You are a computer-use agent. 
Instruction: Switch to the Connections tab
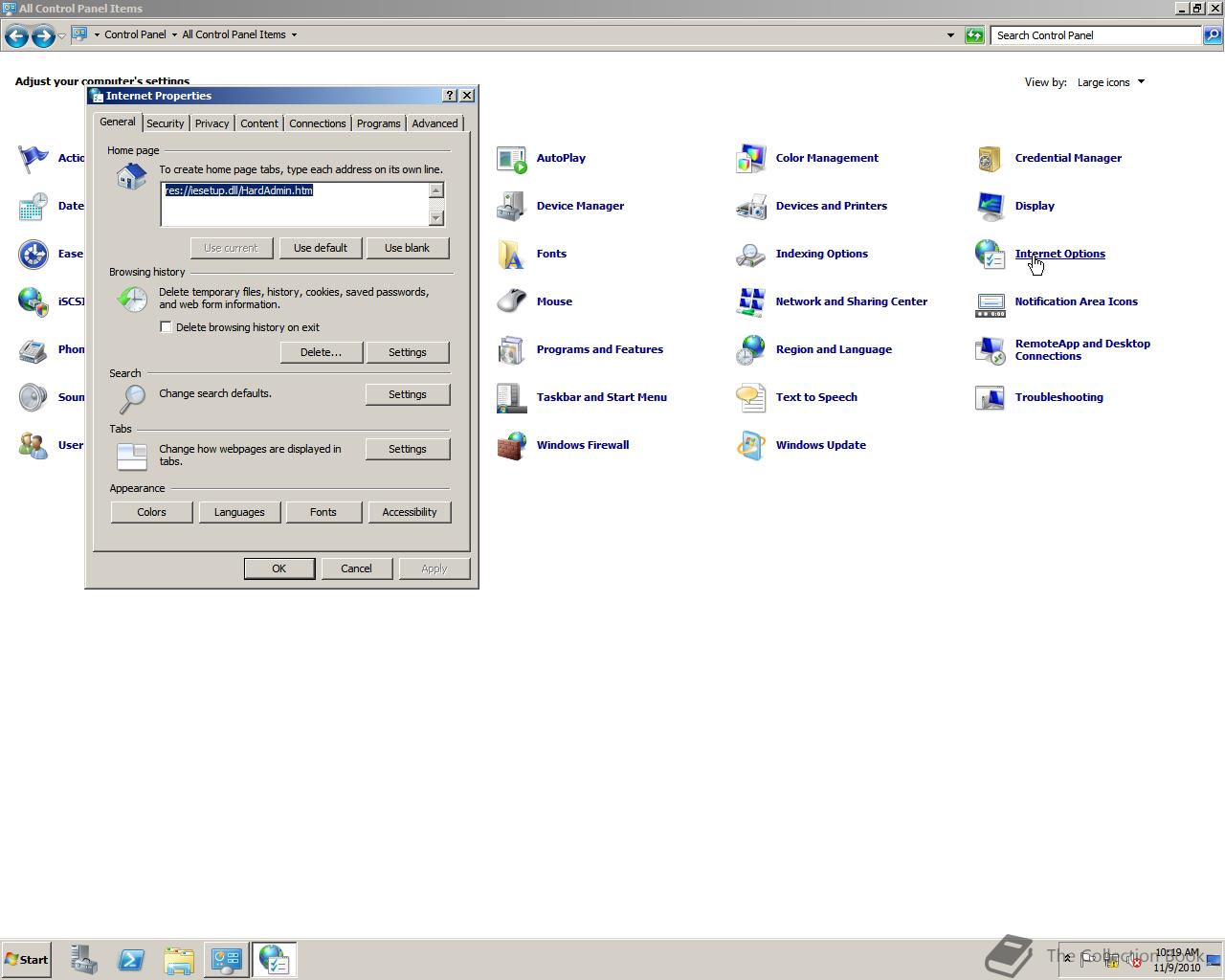tap(318, 123)
